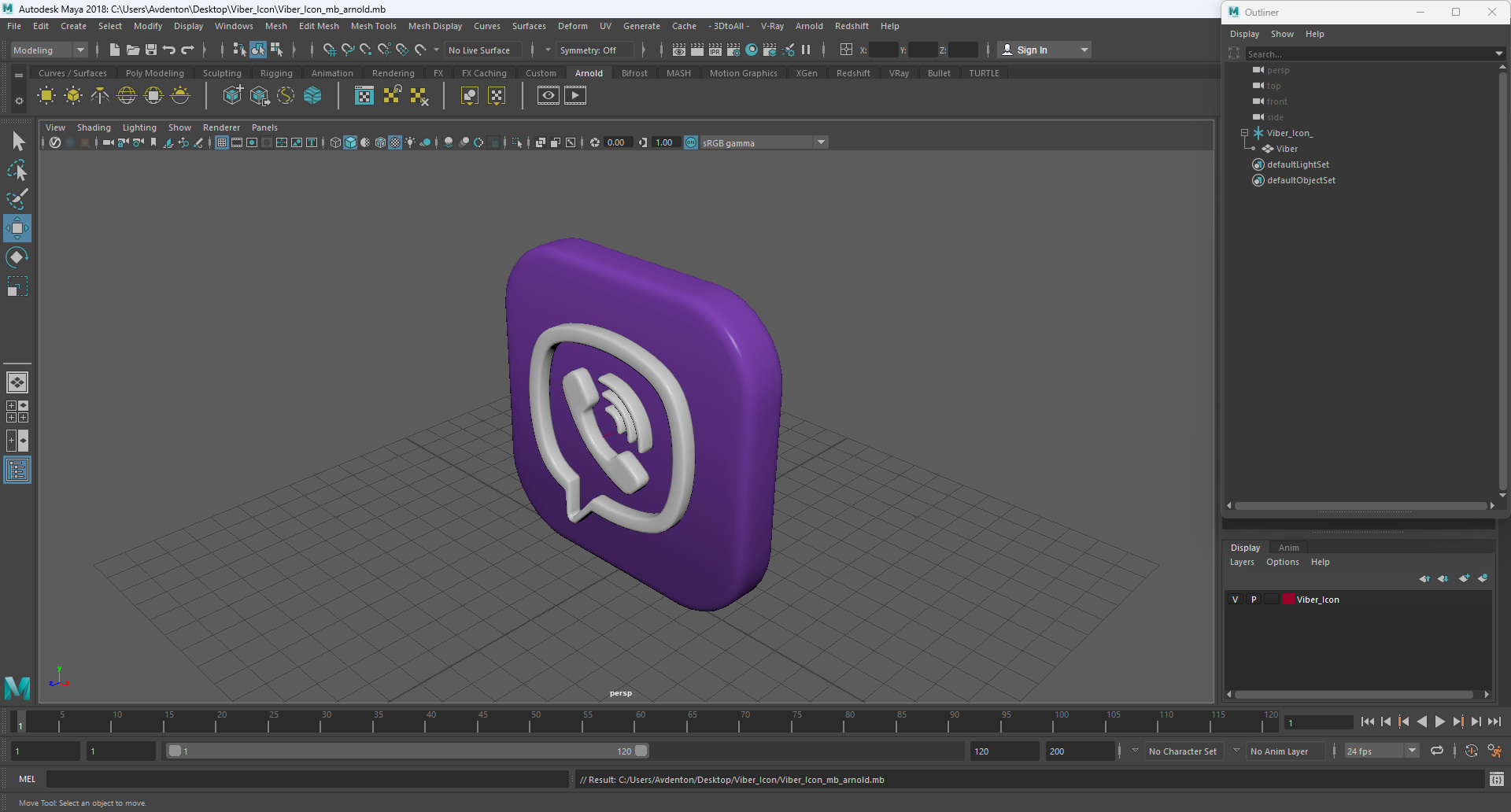
Task: Switch to Anim tab in layer editor
Action: tap(1288, 548)
